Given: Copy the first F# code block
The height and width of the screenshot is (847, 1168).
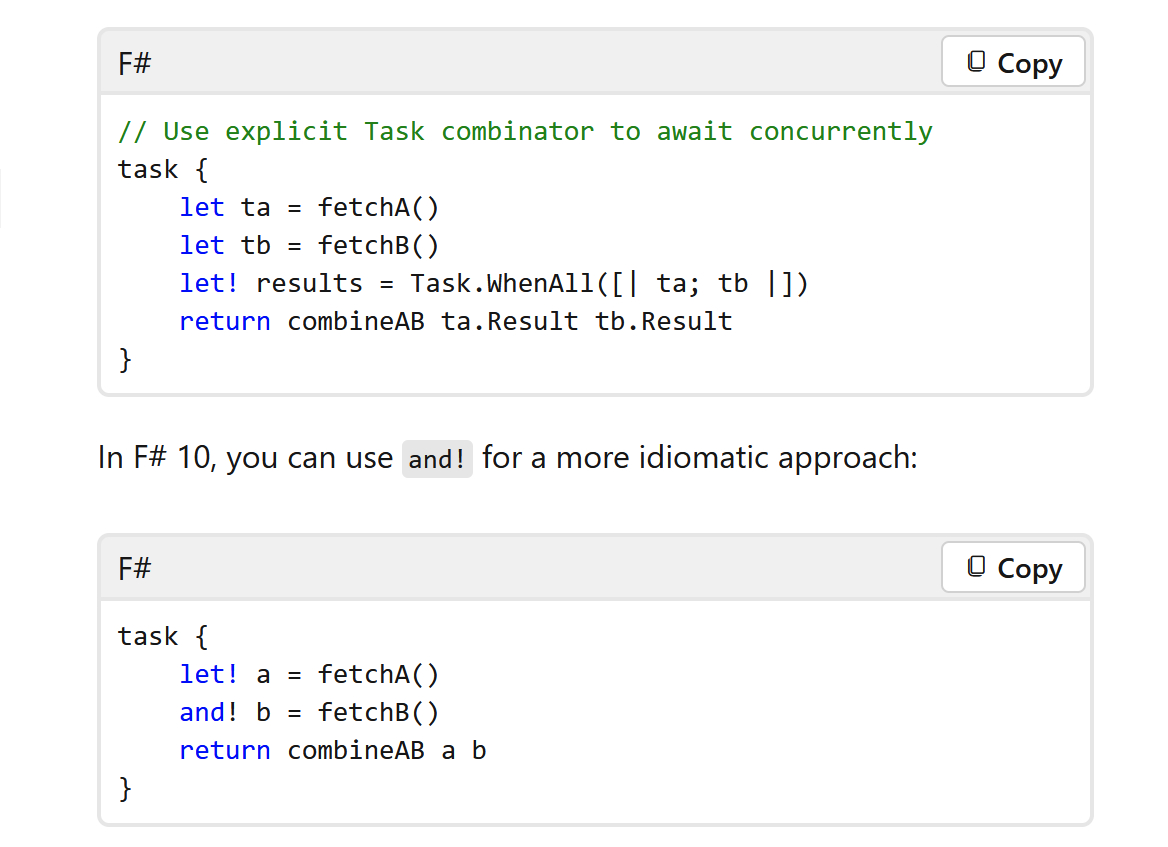Looking at the screenshot, I should pos(1013,63).
